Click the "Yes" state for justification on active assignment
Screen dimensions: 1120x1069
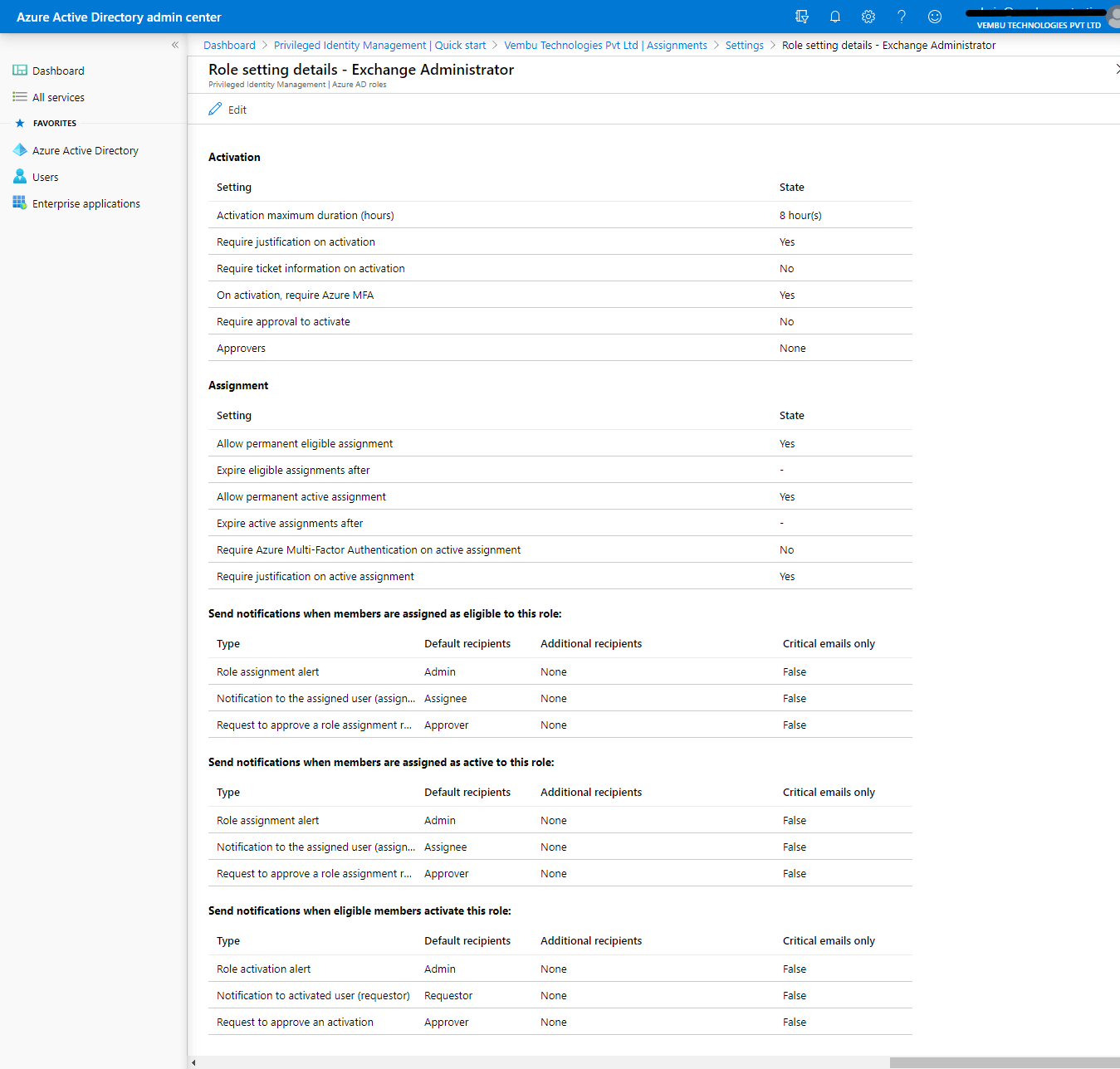click(787, 576)
